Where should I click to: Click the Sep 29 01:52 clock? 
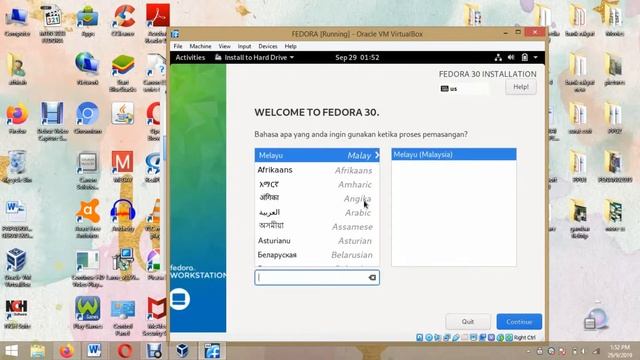[x=357, y=58]
